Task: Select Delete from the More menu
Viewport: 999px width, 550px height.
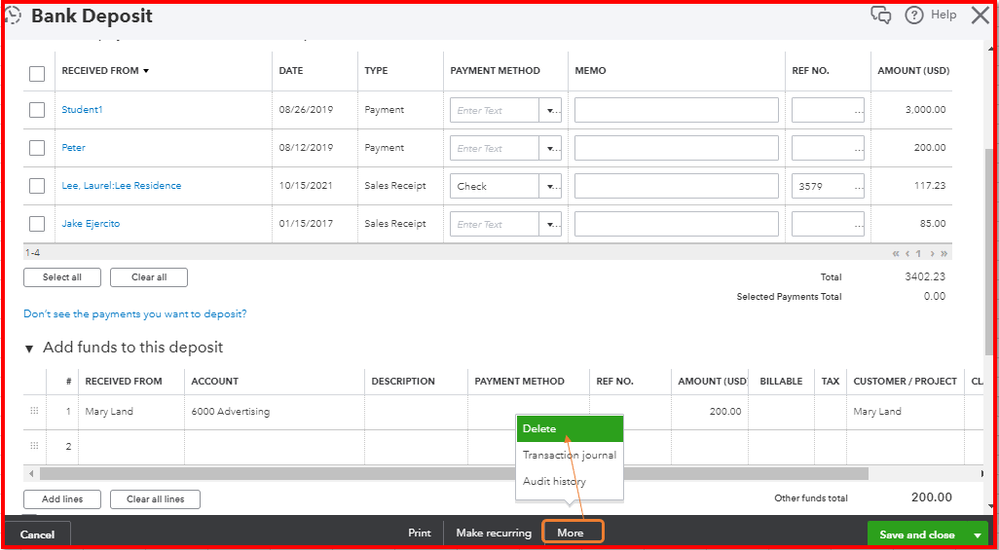Action: click(570, 429)
